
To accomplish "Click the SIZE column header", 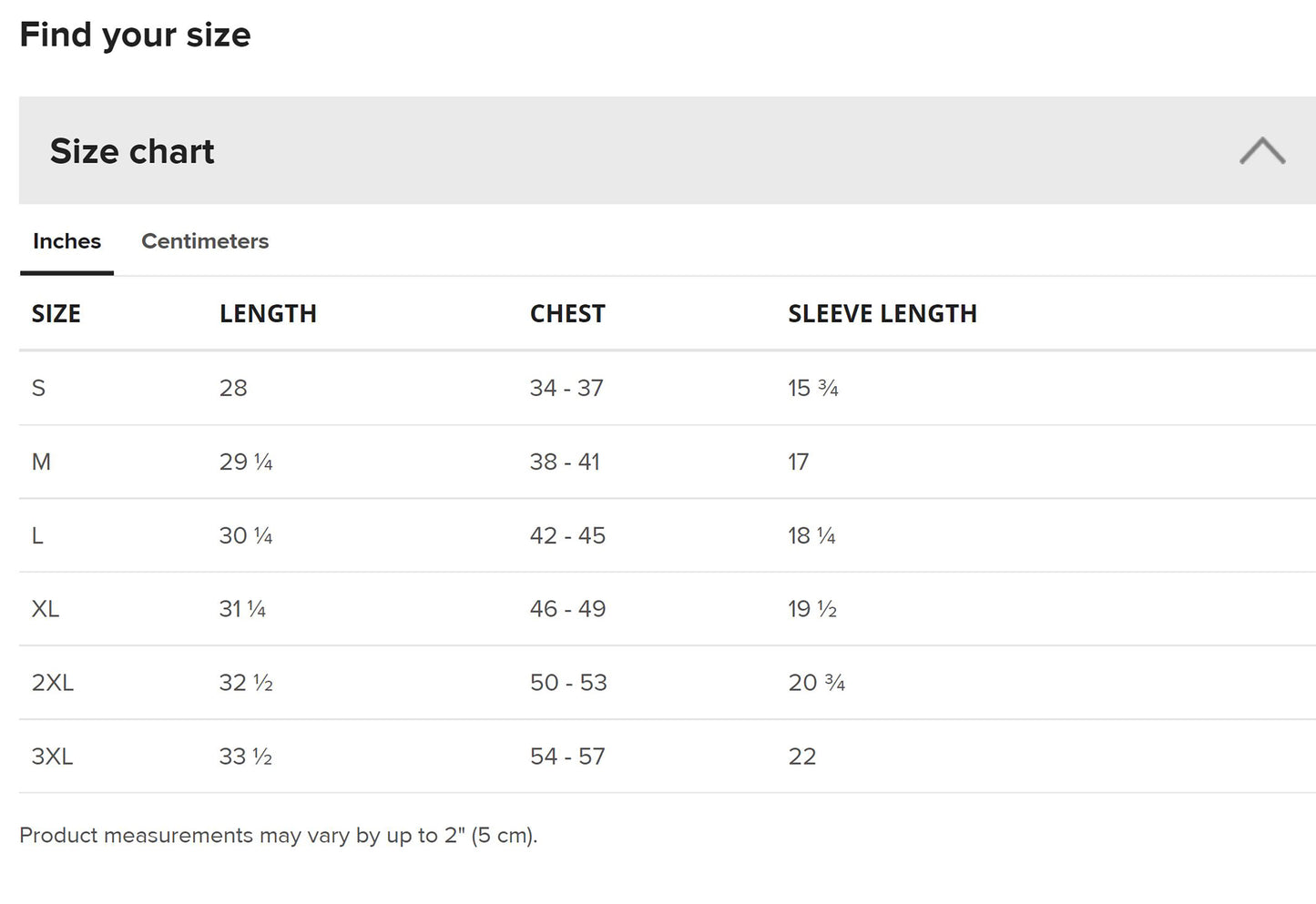I will tap(56, 314).
